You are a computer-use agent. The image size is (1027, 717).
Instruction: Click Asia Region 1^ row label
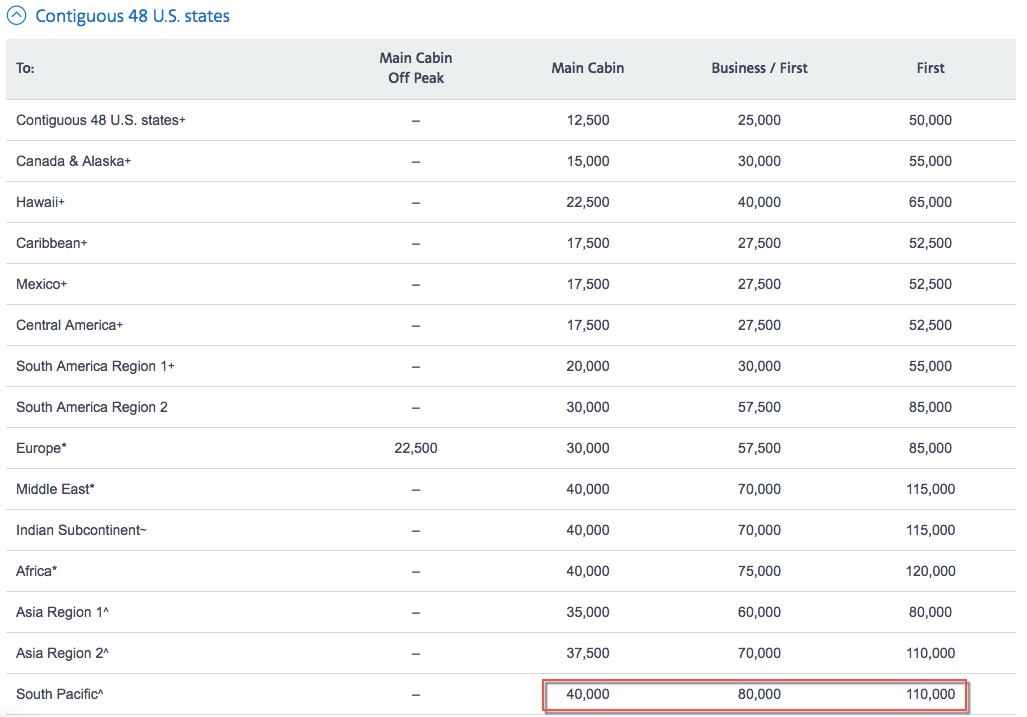62,612
